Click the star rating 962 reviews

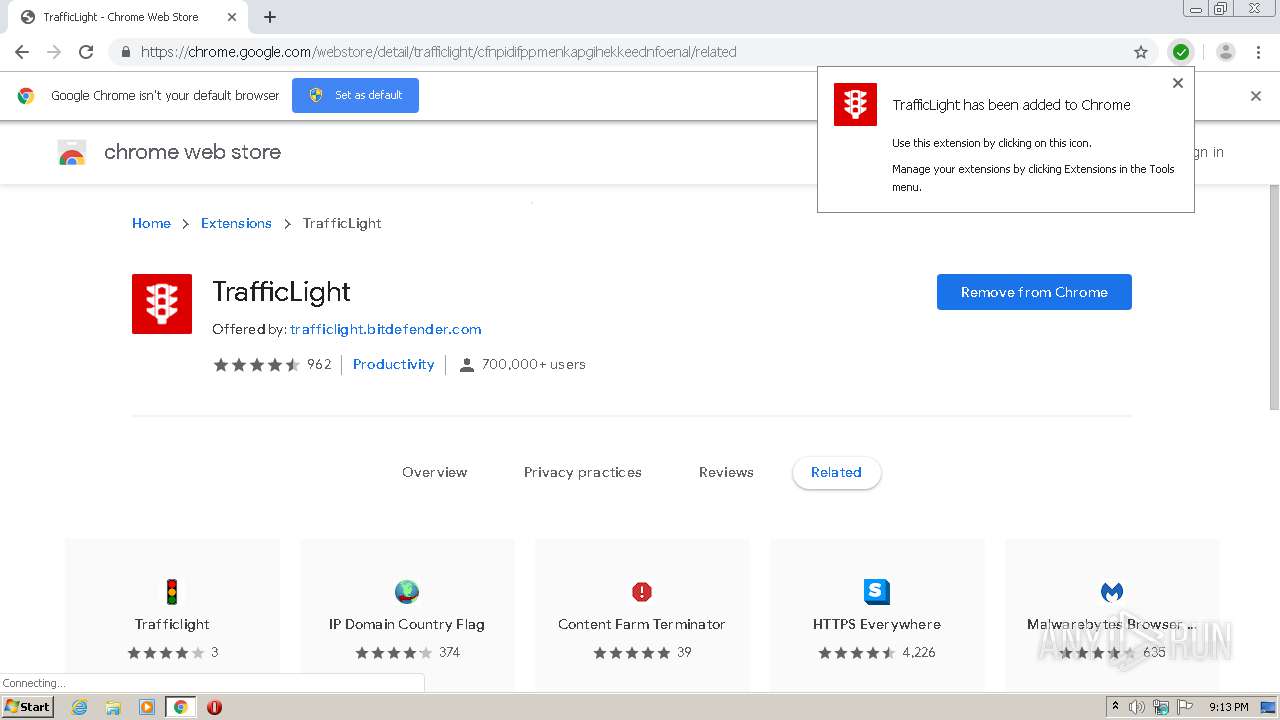coord(272,365)
